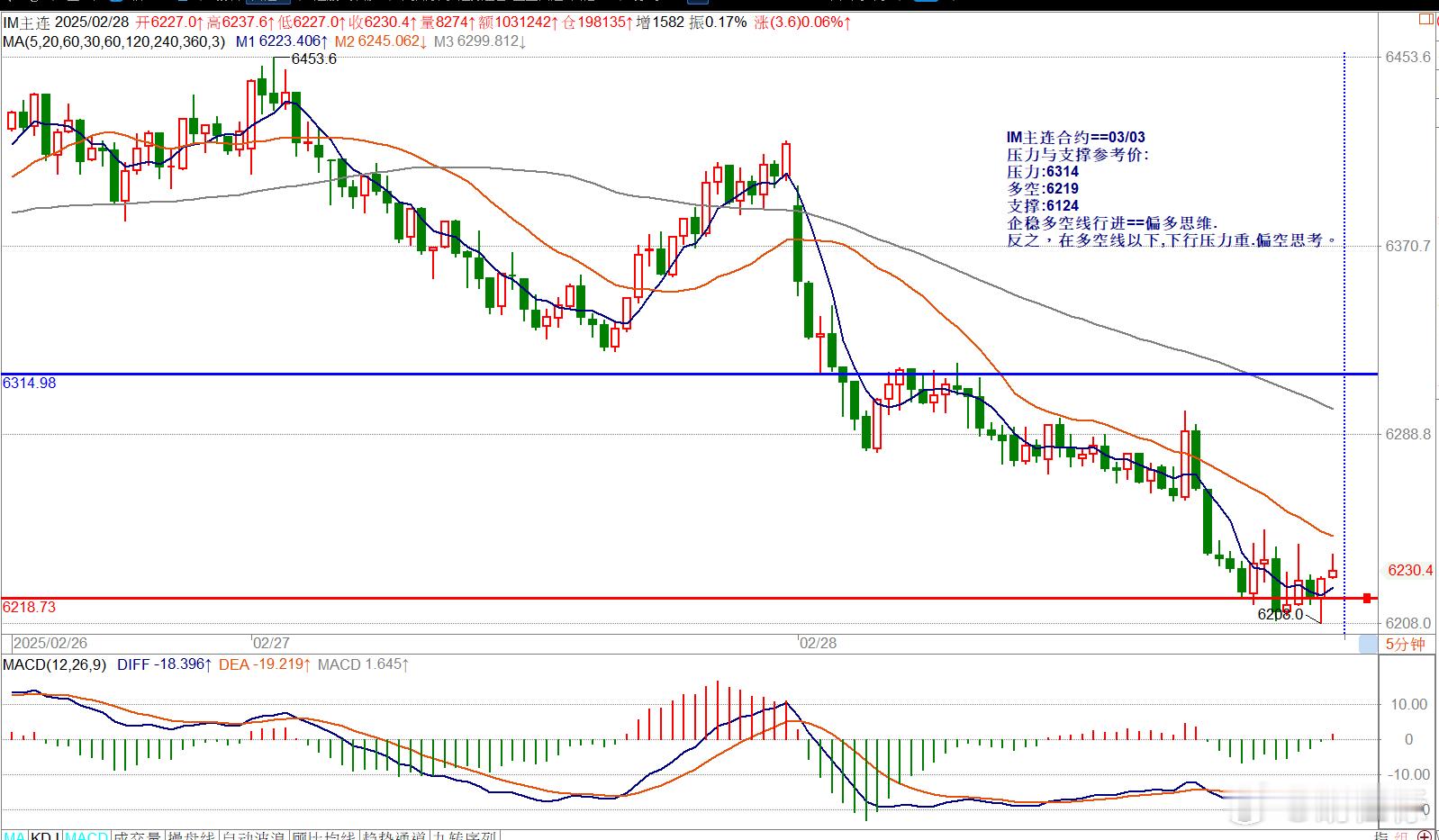The image size is (1439, 840).
Task: Click the DEA -19.219 readout
Action: [x=265, y=664]
